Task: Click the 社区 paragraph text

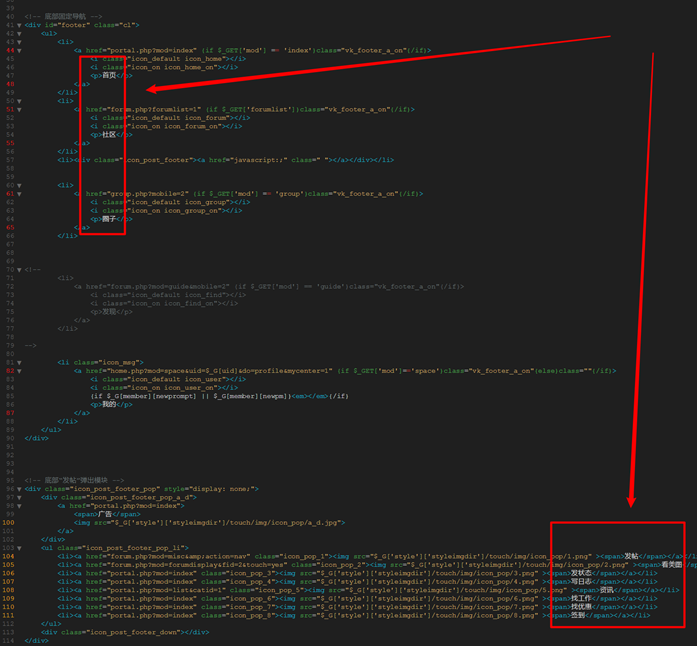Action: pyautogui.click(x=109, y=135)
